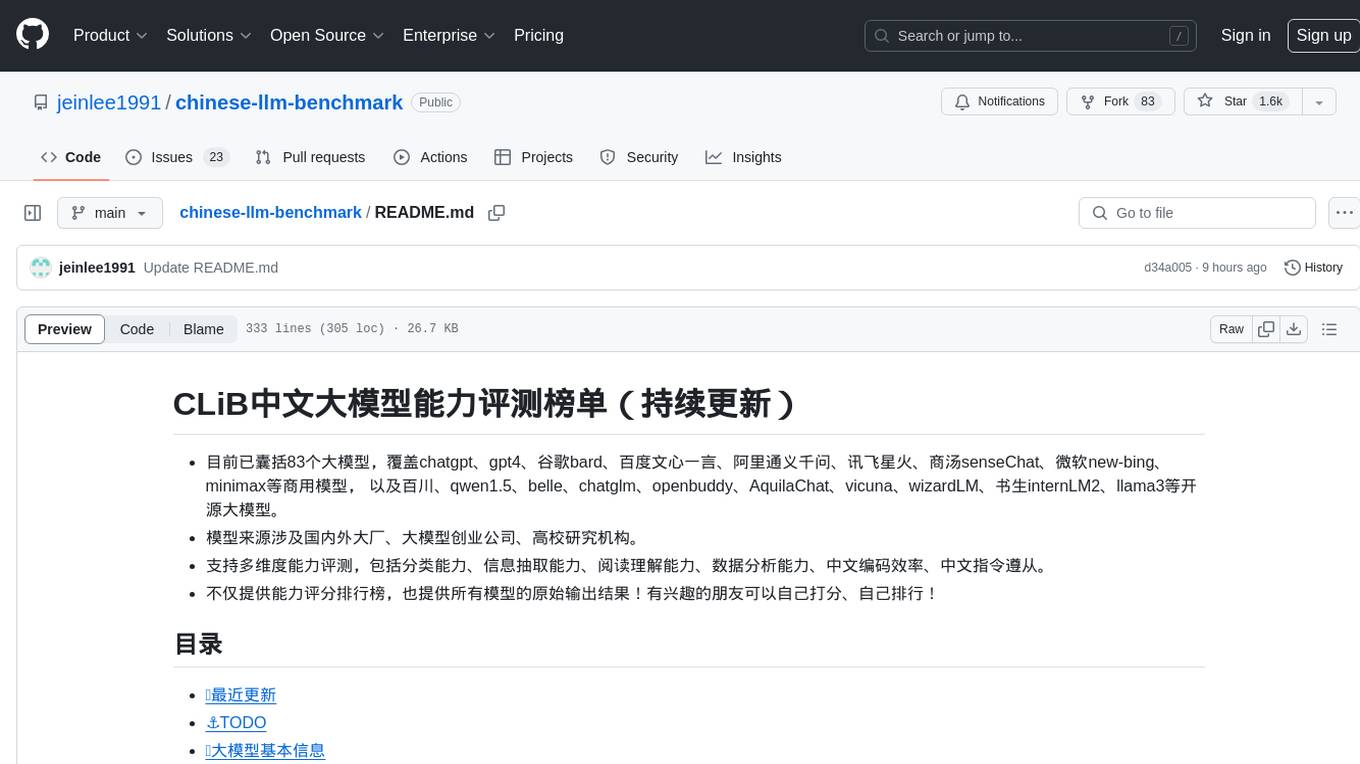The image size is (1360, 764).
Task: Open the chinese-llm-benchmark repository link
Action: pyautogui.click(x=289, y=102)
